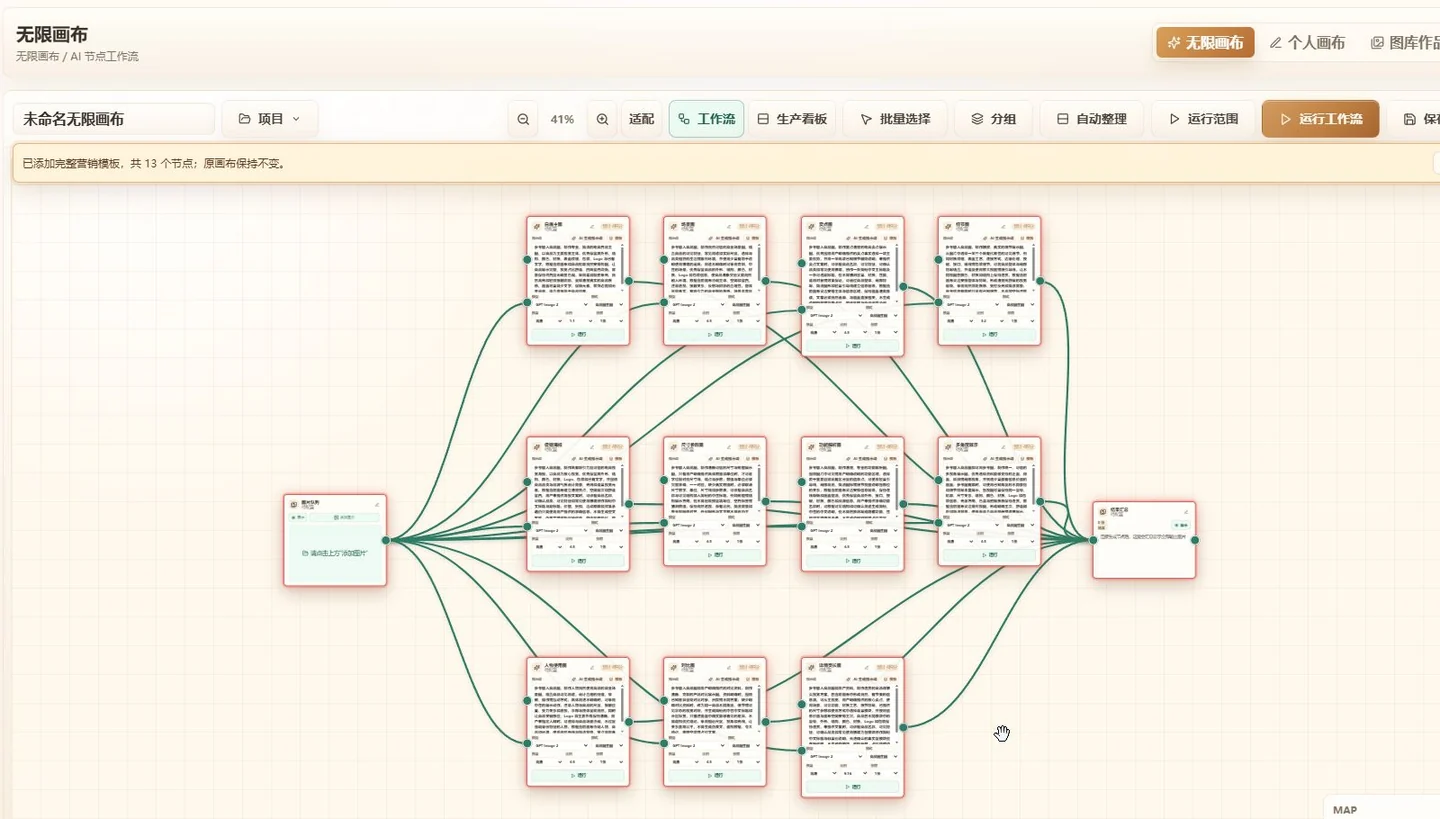Screen dimensions: 1440x819
Task: Click the pencil edit icon on 图片队列 node
Action: [x=377, y=503]
